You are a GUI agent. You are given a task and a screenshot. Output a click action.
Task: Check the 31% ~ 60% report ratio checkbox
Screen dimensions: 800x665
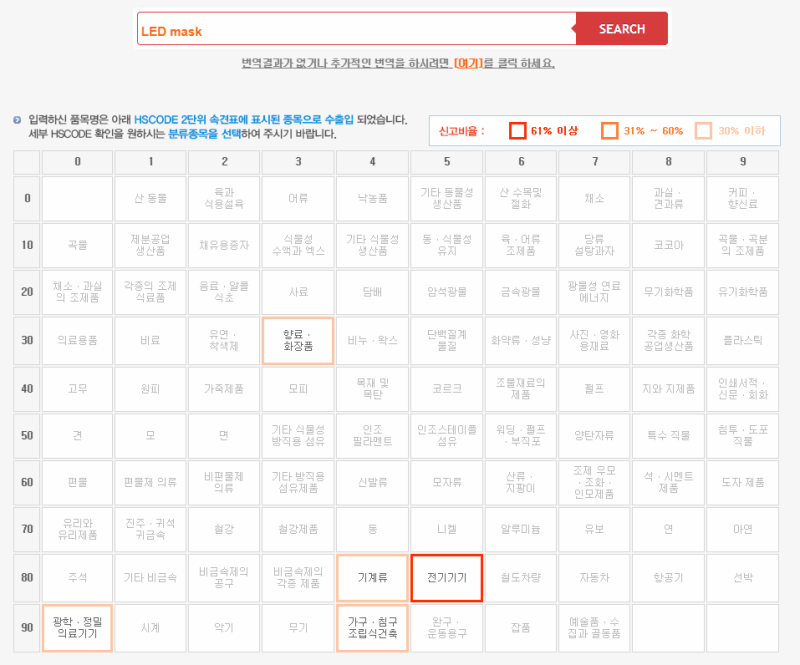coord(612,130)
